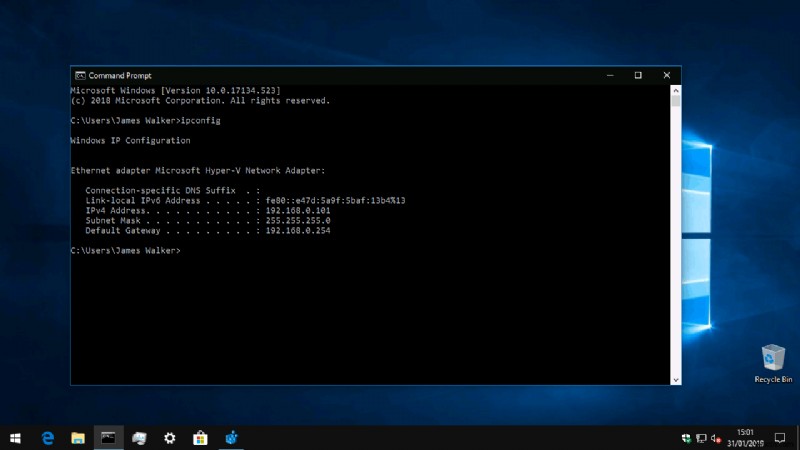Maximize the Command Prompt window
The width and height of the screenshot is (800, 450).
tap(638, 75)
